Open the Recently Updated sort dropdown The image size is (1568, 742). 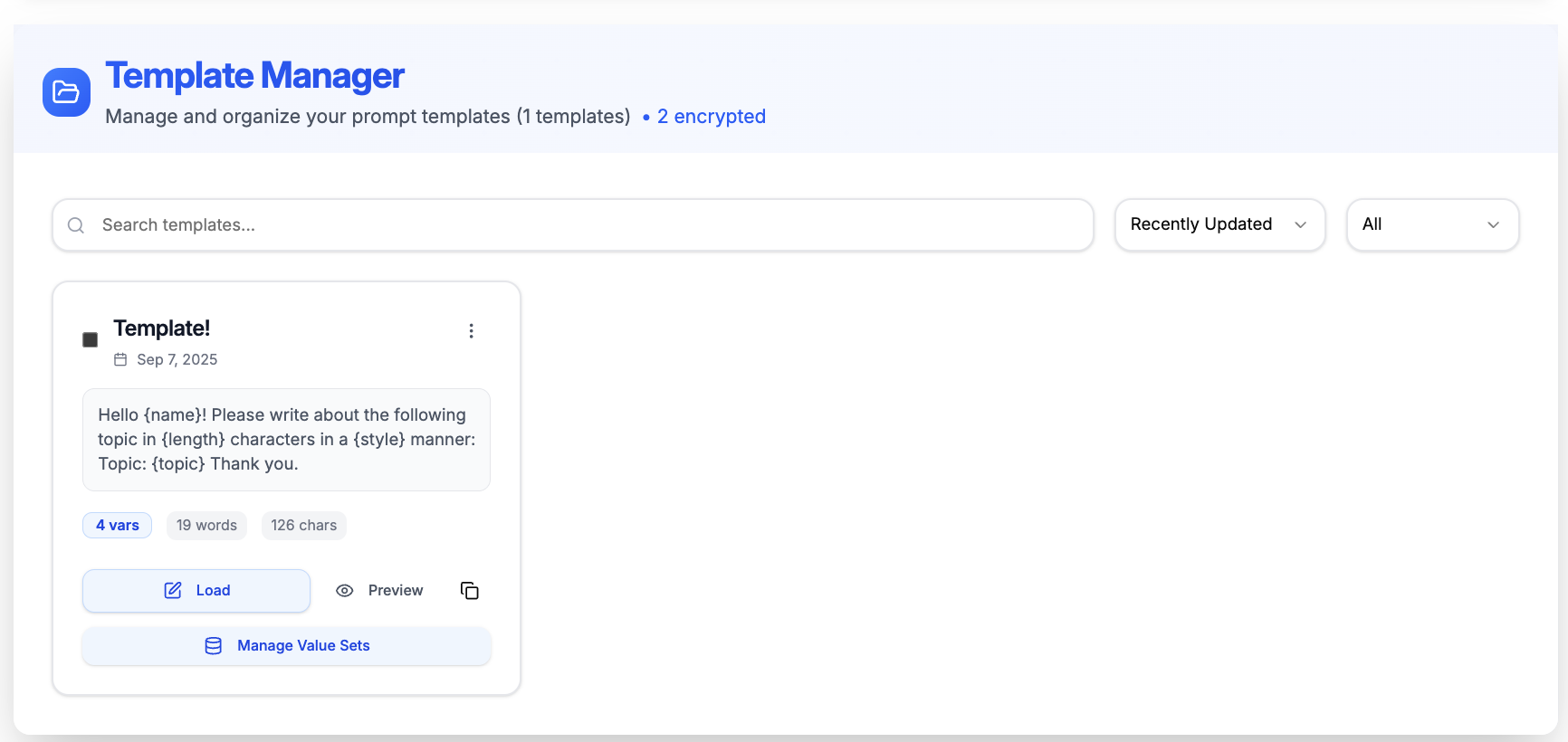point(1219,224)
